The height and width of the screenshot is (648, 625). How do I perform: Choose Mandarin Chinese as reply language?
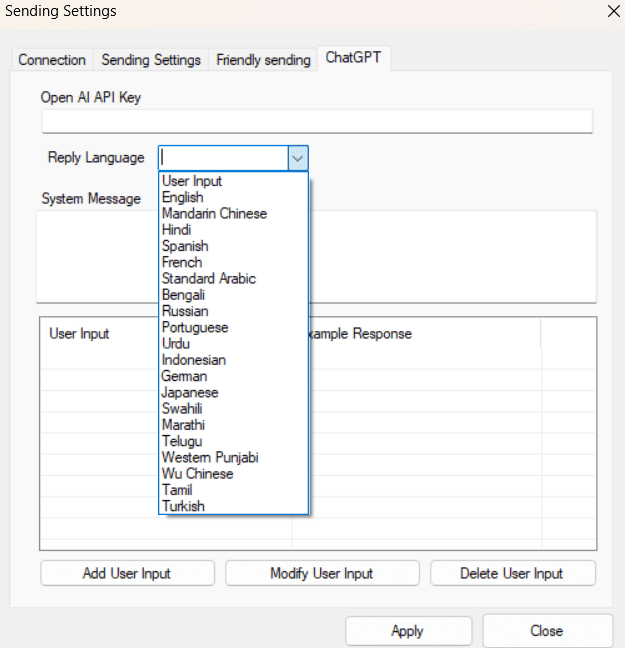coord(214,213)
